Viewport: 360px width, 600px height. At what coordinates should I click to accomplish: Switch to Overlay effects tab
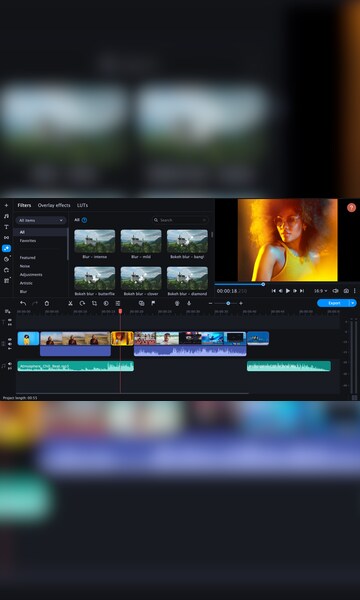(x=54, y=205)
